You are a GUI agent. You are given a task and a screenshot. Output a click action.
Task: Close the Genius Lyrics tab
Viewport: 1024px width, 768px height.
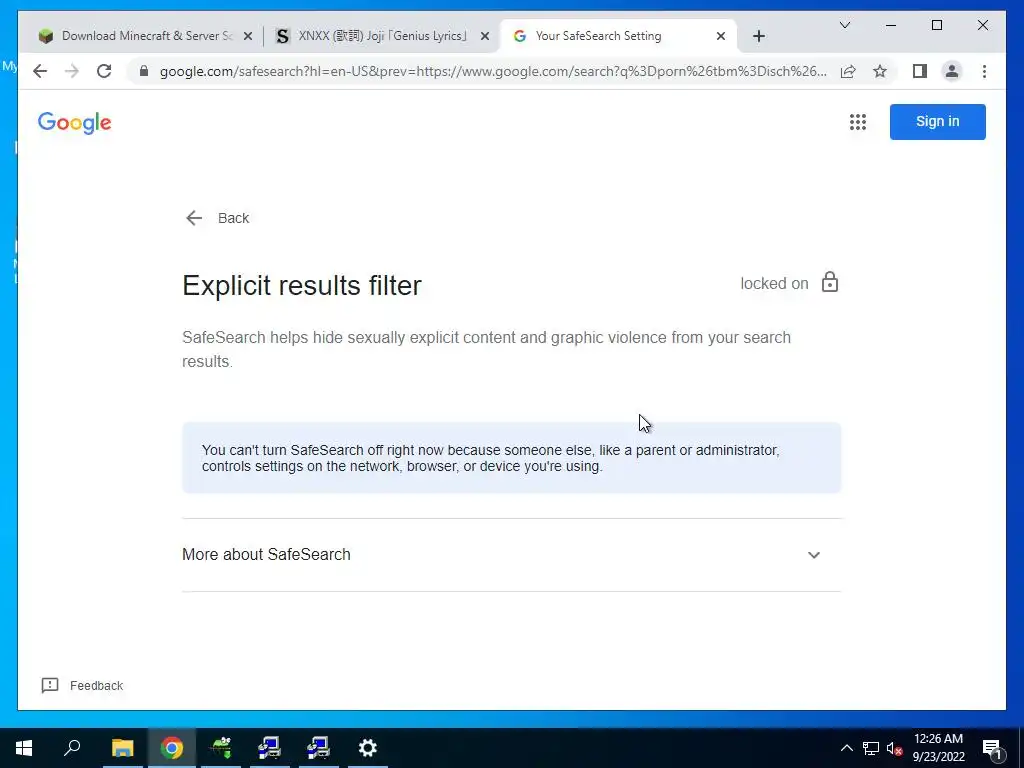485,37
